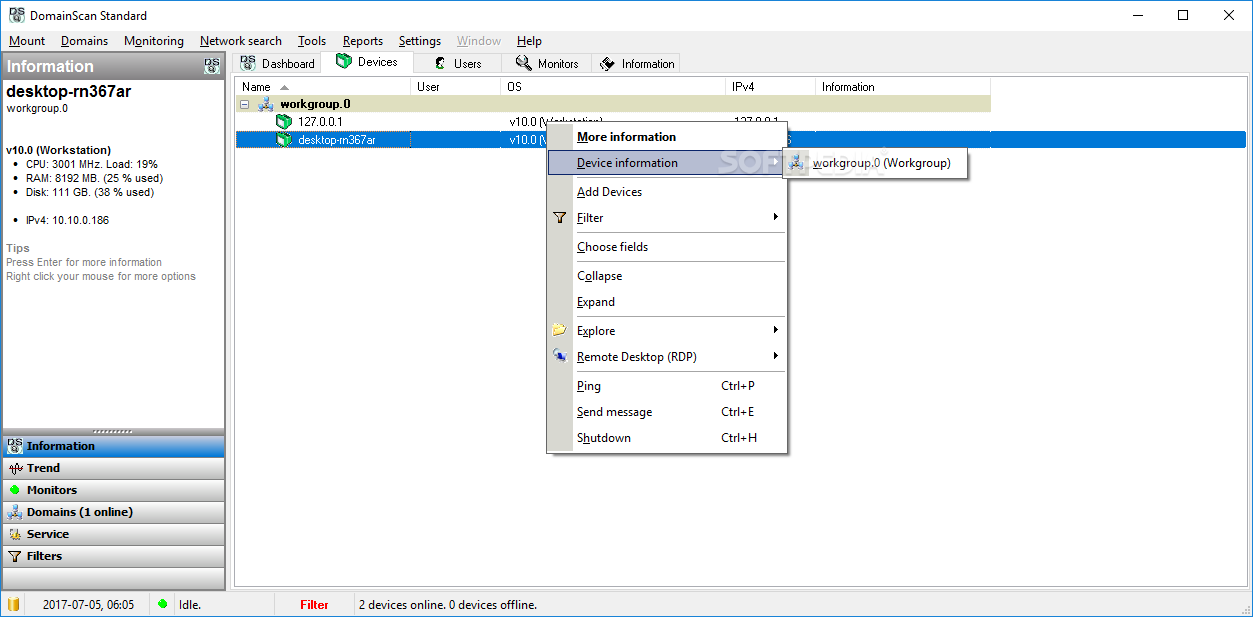Screen dimensions: 1253x617
Task: Collapse the workgroup.0 tree node
Action: (x=245, y=104)
